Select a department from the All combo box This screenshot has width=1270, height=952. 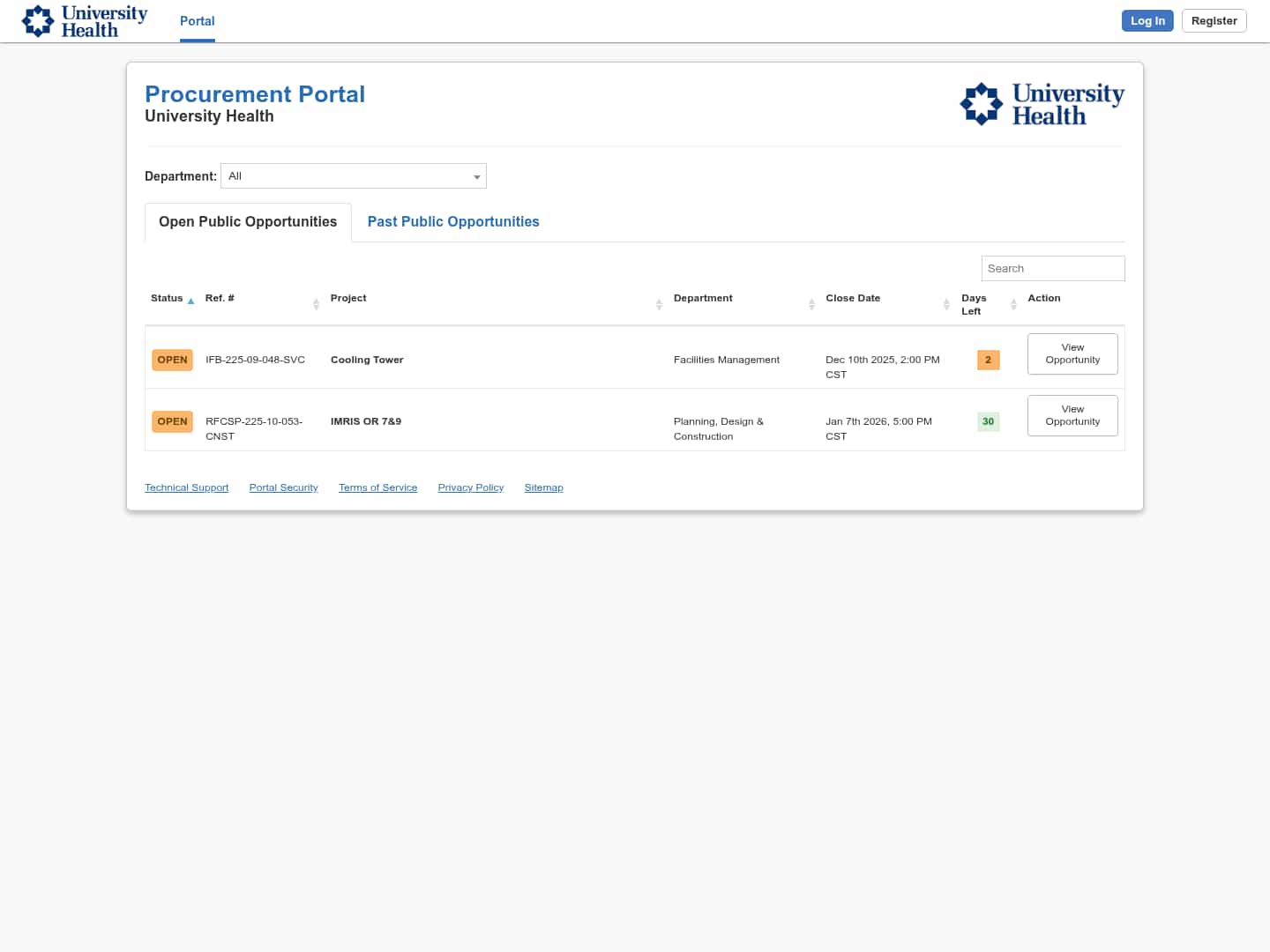(x=353, y=175)
